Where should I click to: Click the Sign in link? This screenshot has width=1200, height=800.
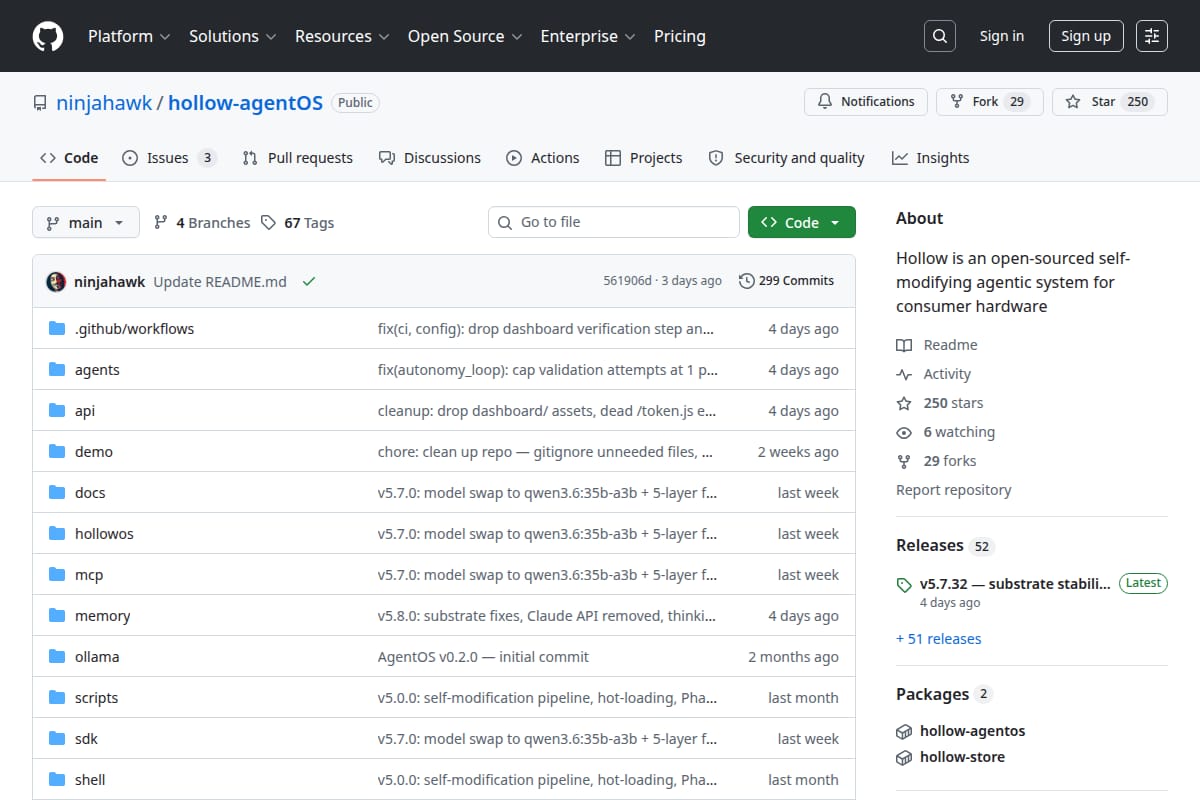pos(1002,36)
